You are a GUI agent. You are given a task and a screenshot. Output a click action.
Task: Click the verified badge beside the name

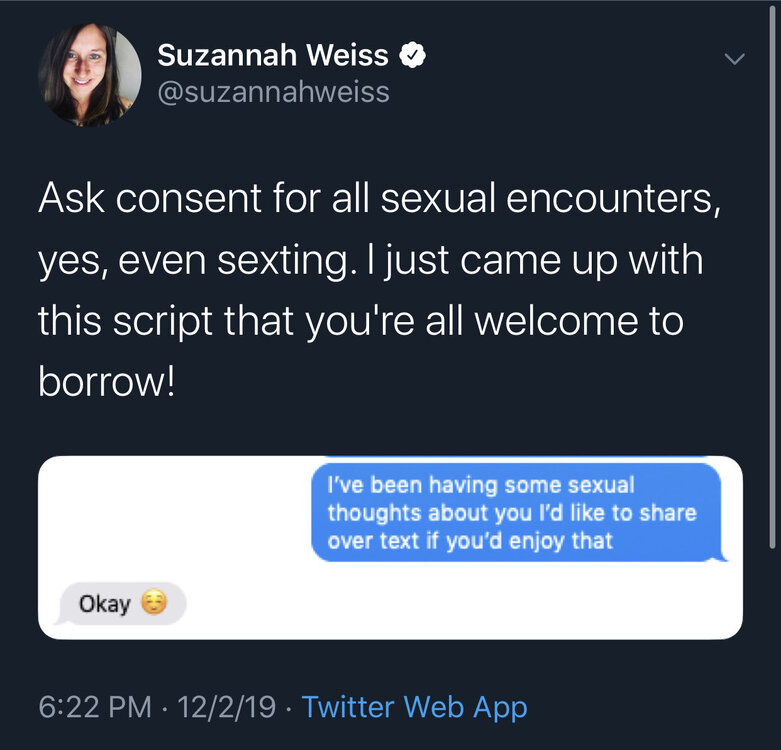(x=414, y=57)
